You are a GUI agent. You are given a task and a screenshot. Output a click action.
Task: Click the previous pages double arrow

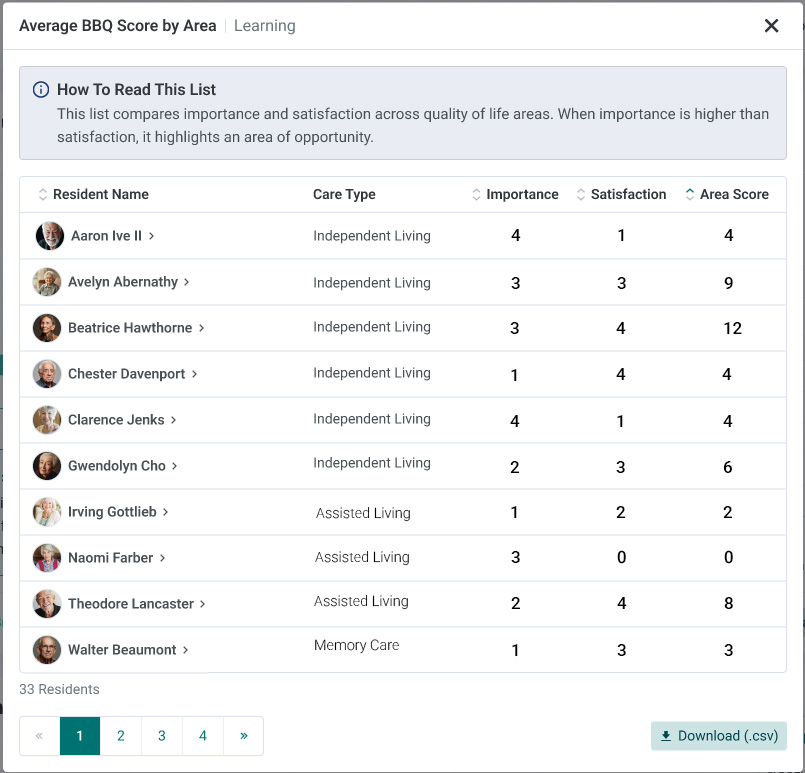(x=40, y=736)
